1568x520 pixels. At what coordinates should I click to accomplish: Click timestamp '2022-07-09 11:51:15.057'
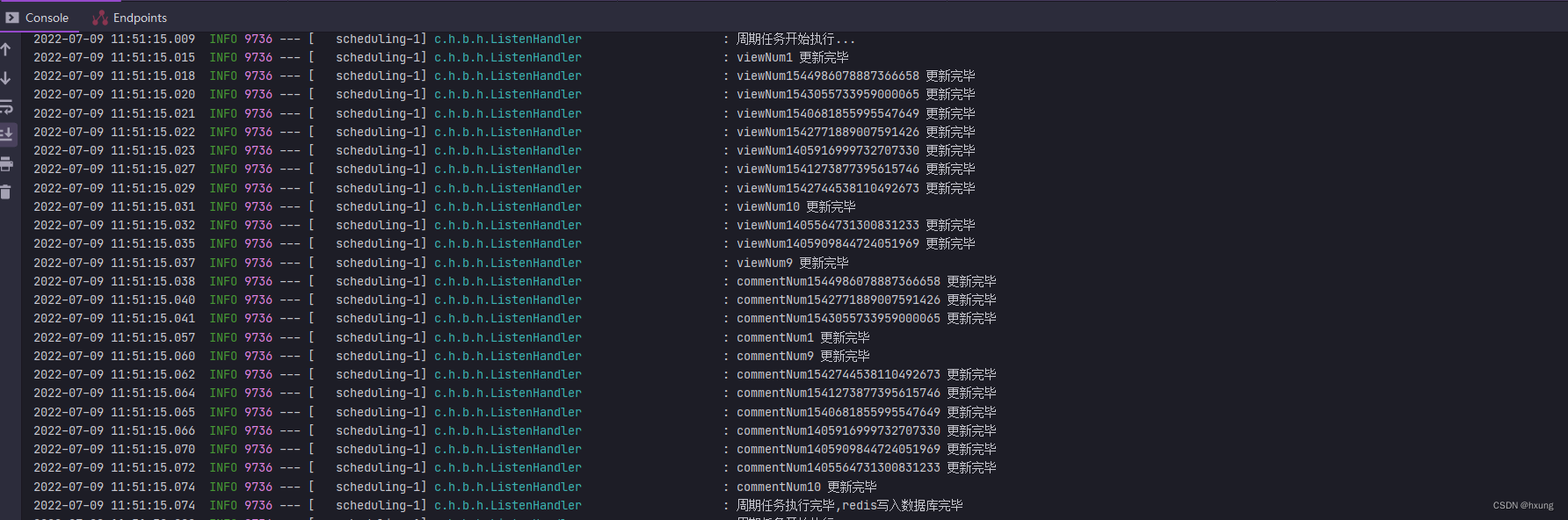114,337
